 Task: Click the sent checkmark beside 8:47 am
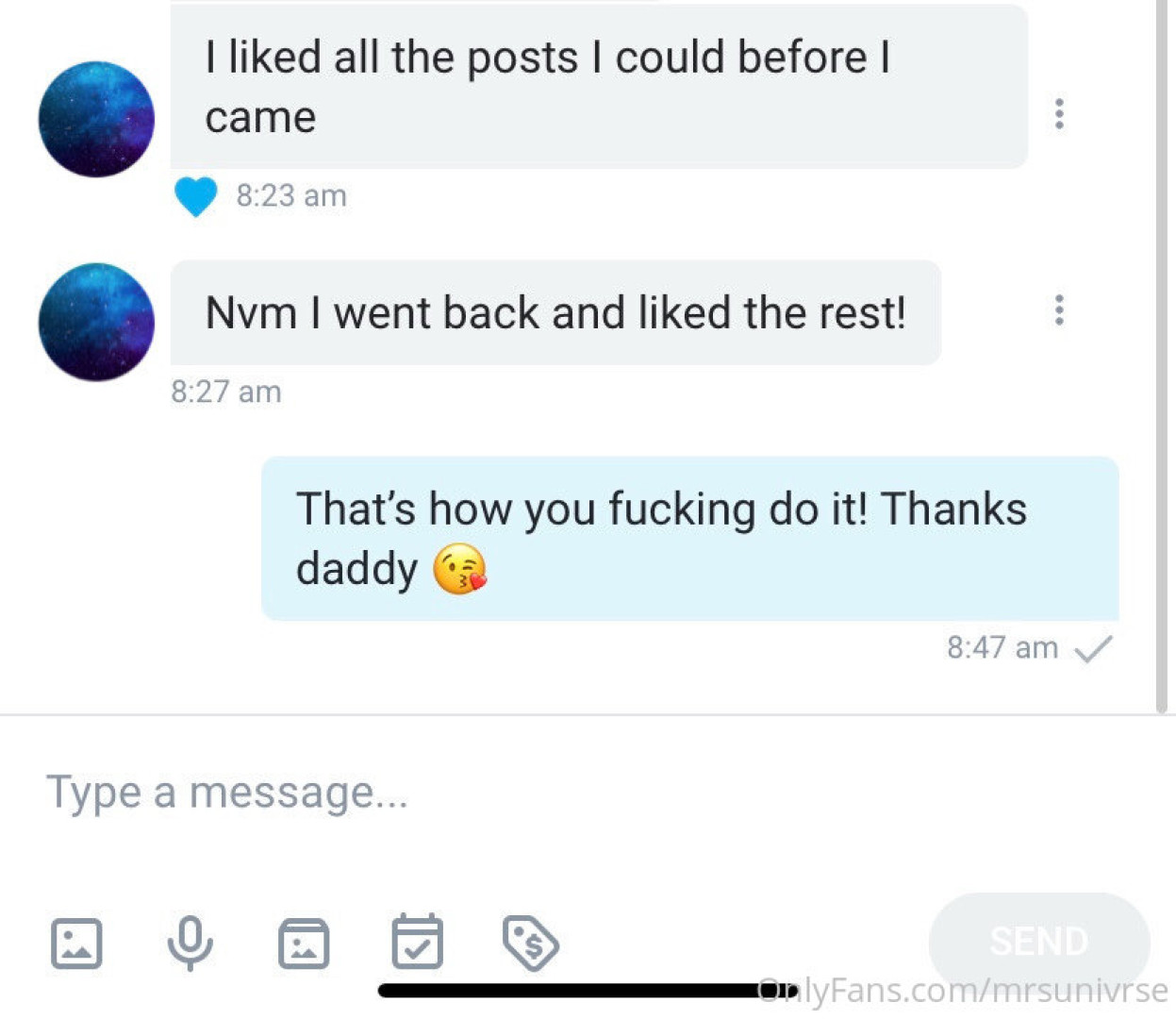pyautogui.click(x=1094, y=648)
